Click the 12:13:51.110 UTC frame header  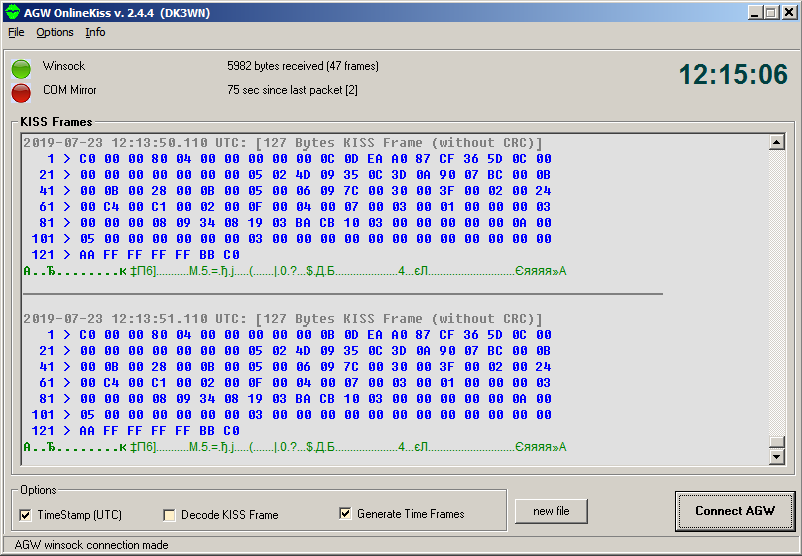pyautogui.click(x=282, y=319)
